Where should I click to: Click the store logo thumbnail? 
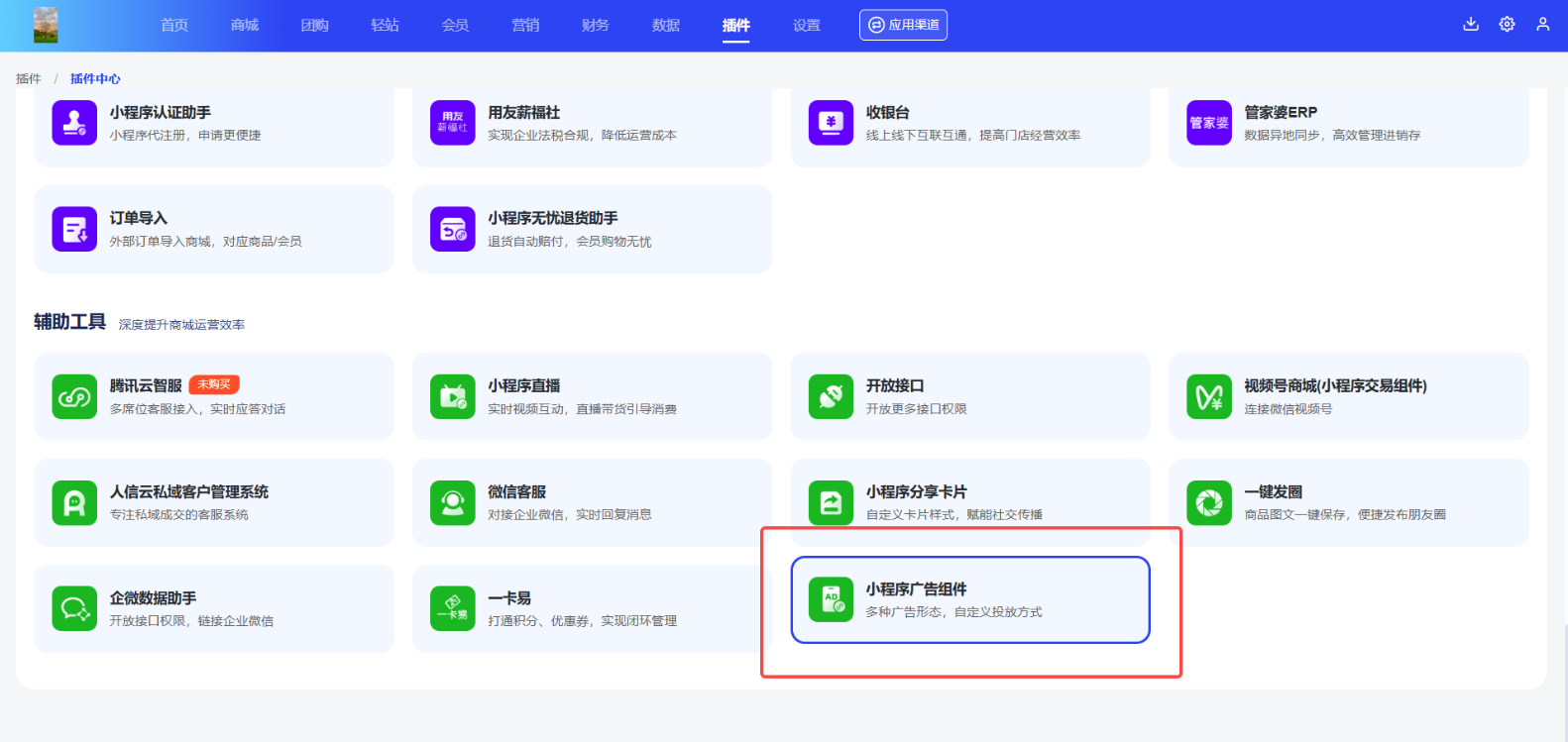click(46, 25)
